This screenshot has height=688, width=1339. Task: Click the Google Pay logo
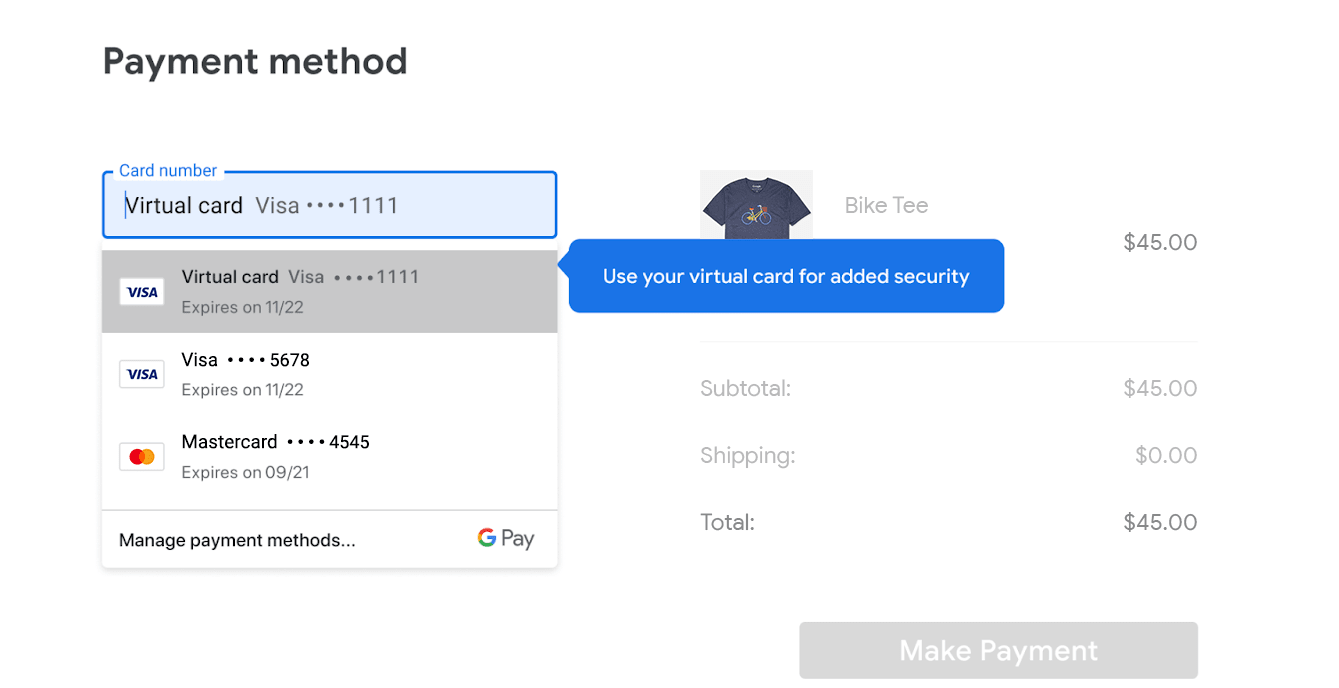(505, 539)
